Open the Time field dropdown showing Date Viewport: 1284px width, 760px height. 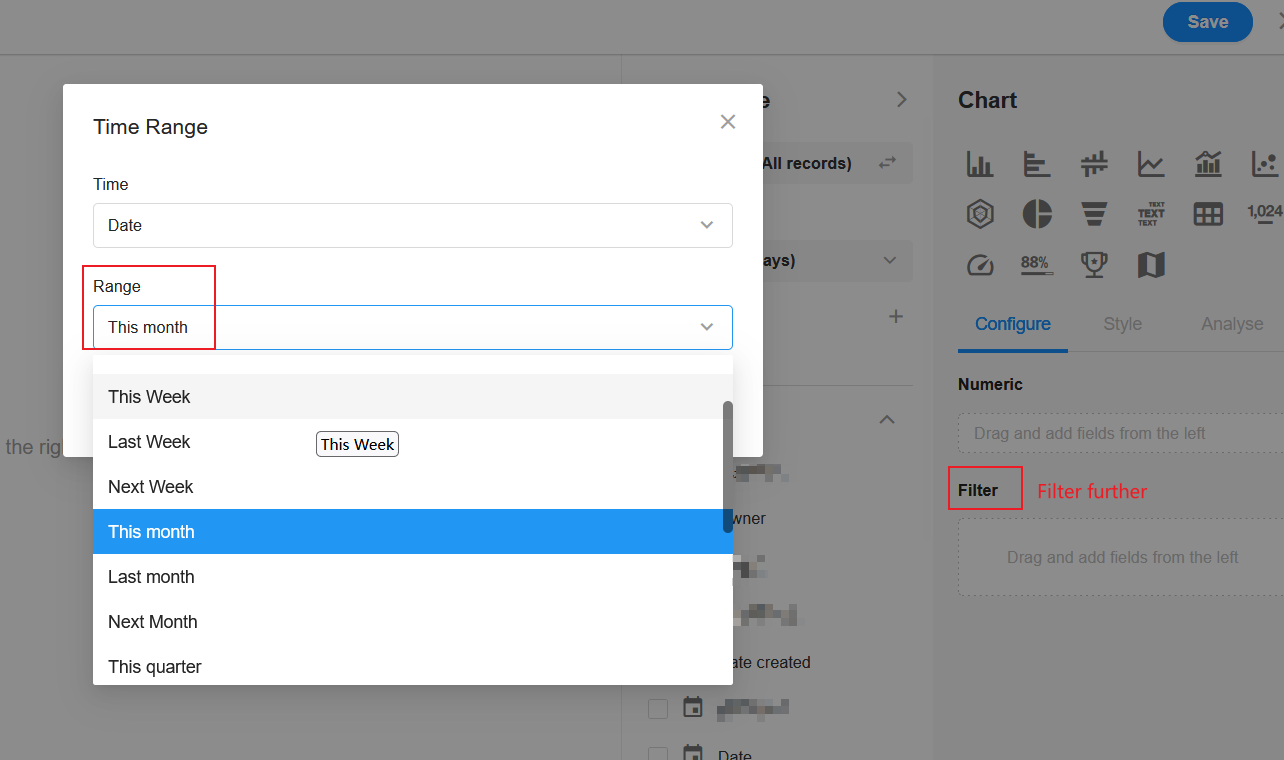click(412, 226)
